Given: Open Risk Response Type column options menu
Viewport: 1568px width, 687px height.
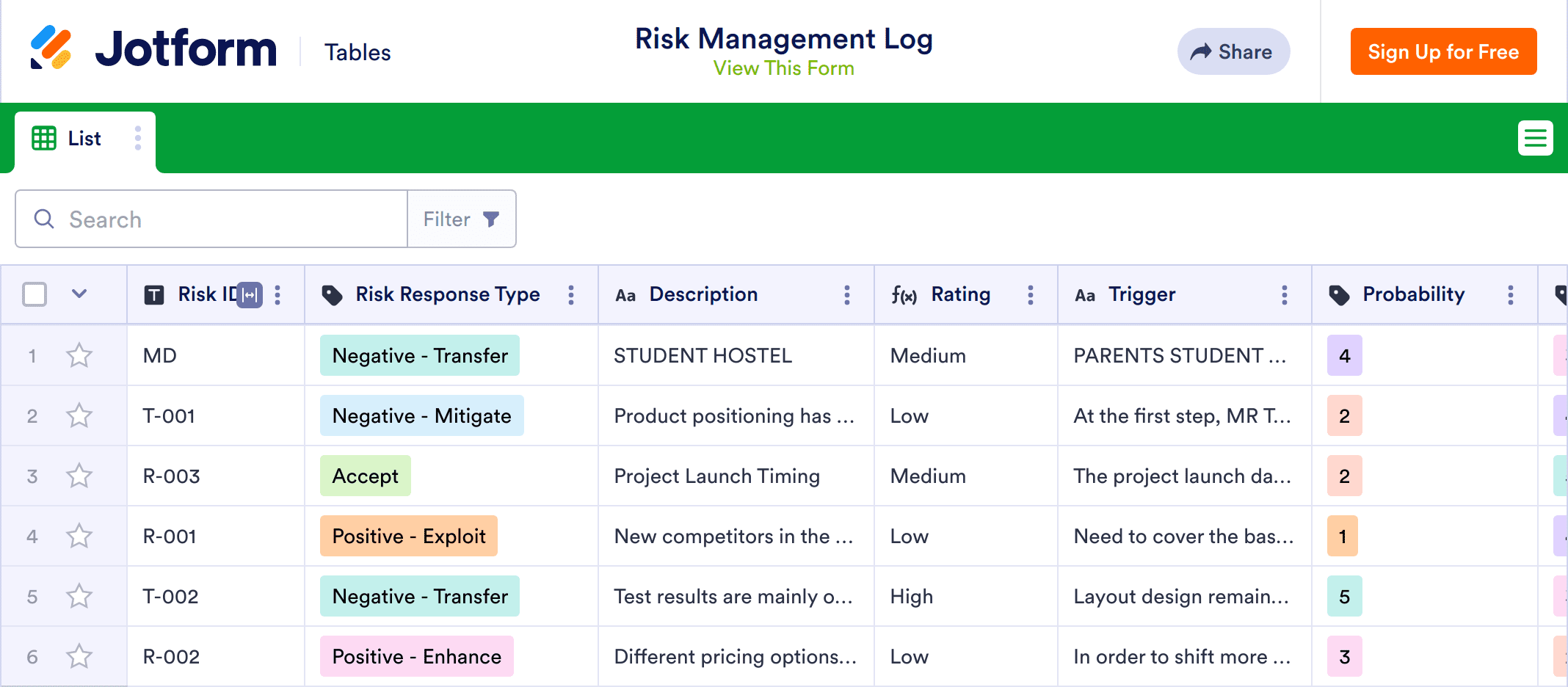Looking at the screenshot, I should pyautogui.click(x=571, y=295).
